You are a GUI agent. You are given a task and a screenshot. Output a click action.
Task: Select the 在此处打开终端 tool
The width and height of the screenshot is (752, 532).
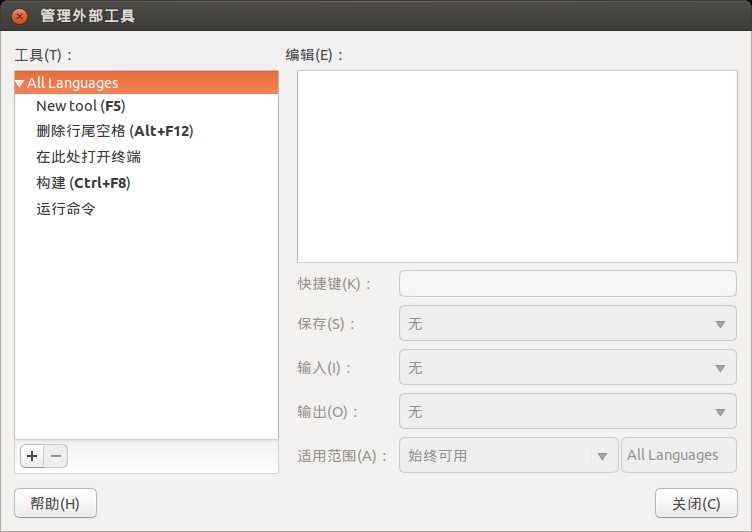(146, 157)
